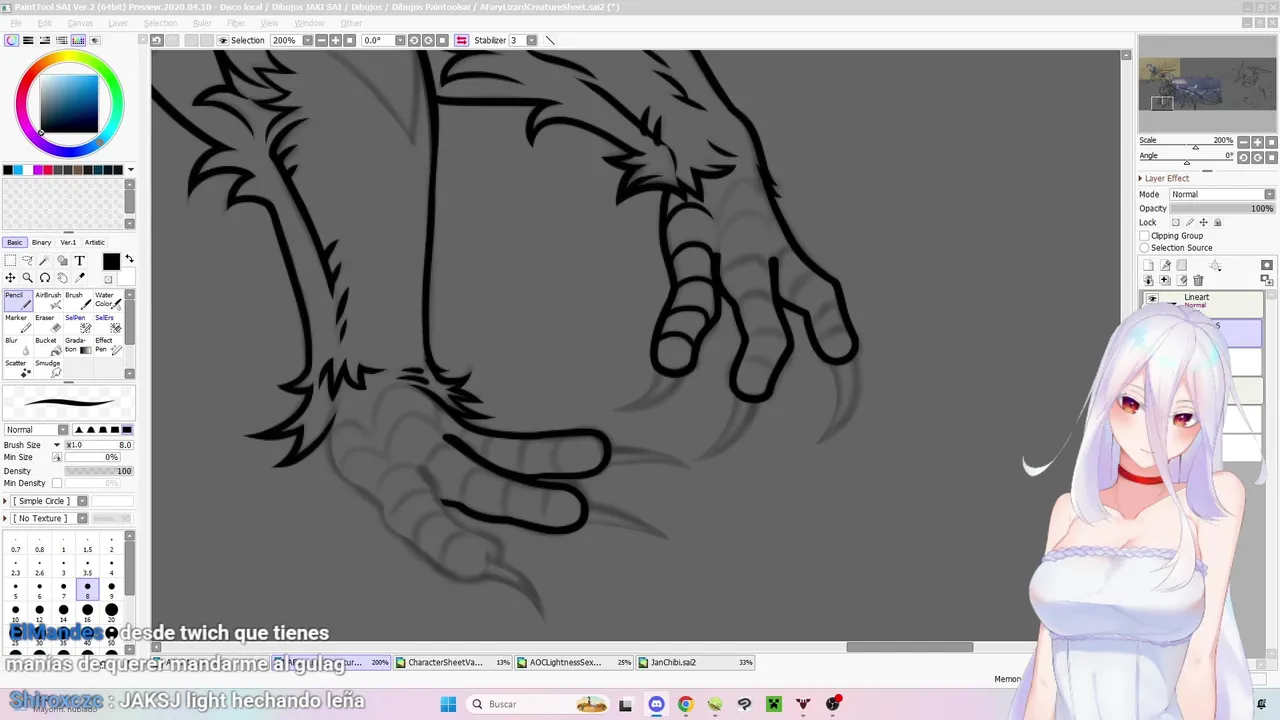Open JanChibi.sai2 document tab

point(696,662)
